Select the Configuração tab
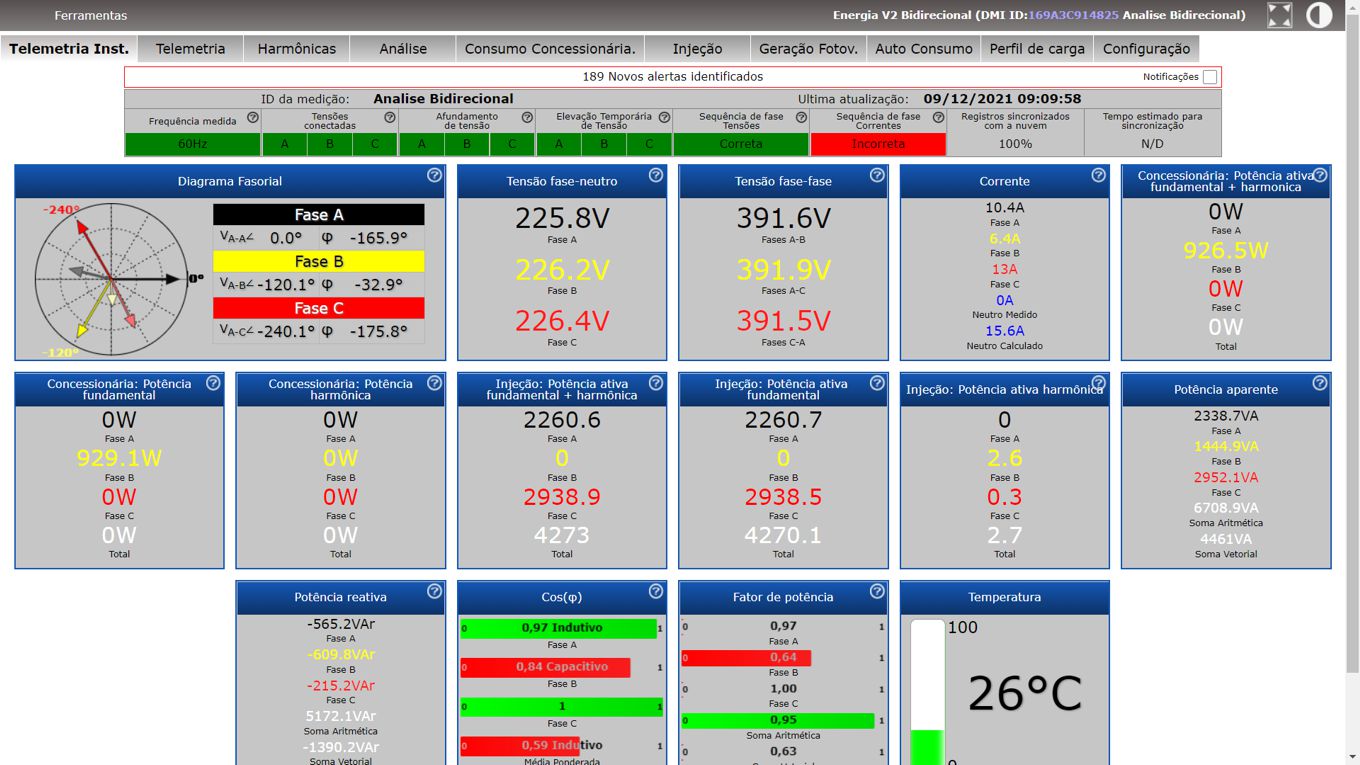 1146,48
